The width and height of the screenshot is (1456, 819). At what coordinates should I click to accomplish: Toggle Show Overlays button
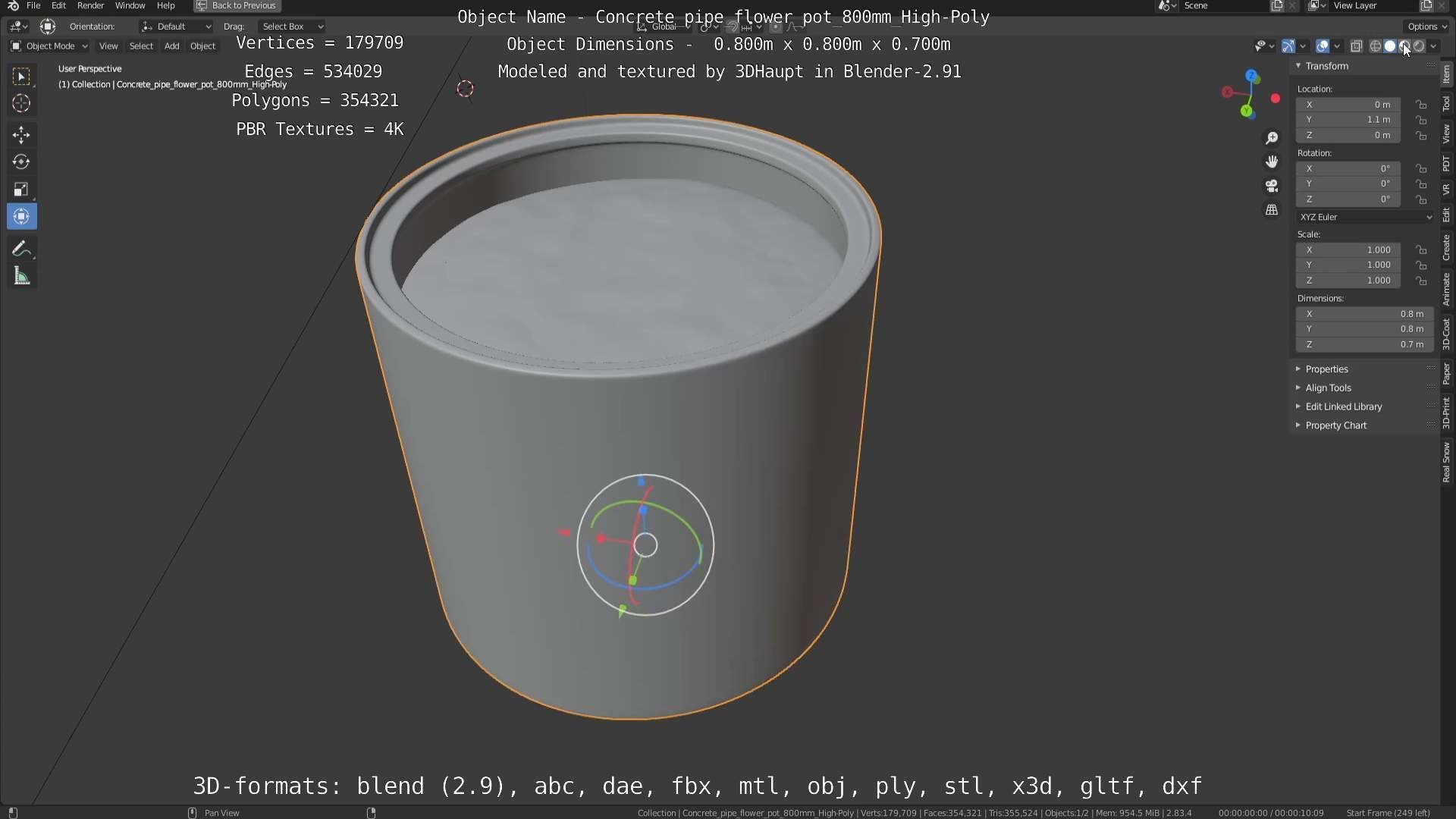pyautogui.click(x=1323, y=46)
